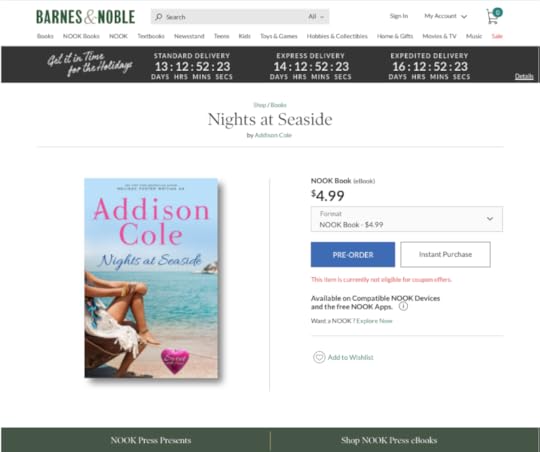Image resolution: width=540 pixels, height=452 pixels.
Task: Expand the My Account dropdown
Action: pos(446,16)
